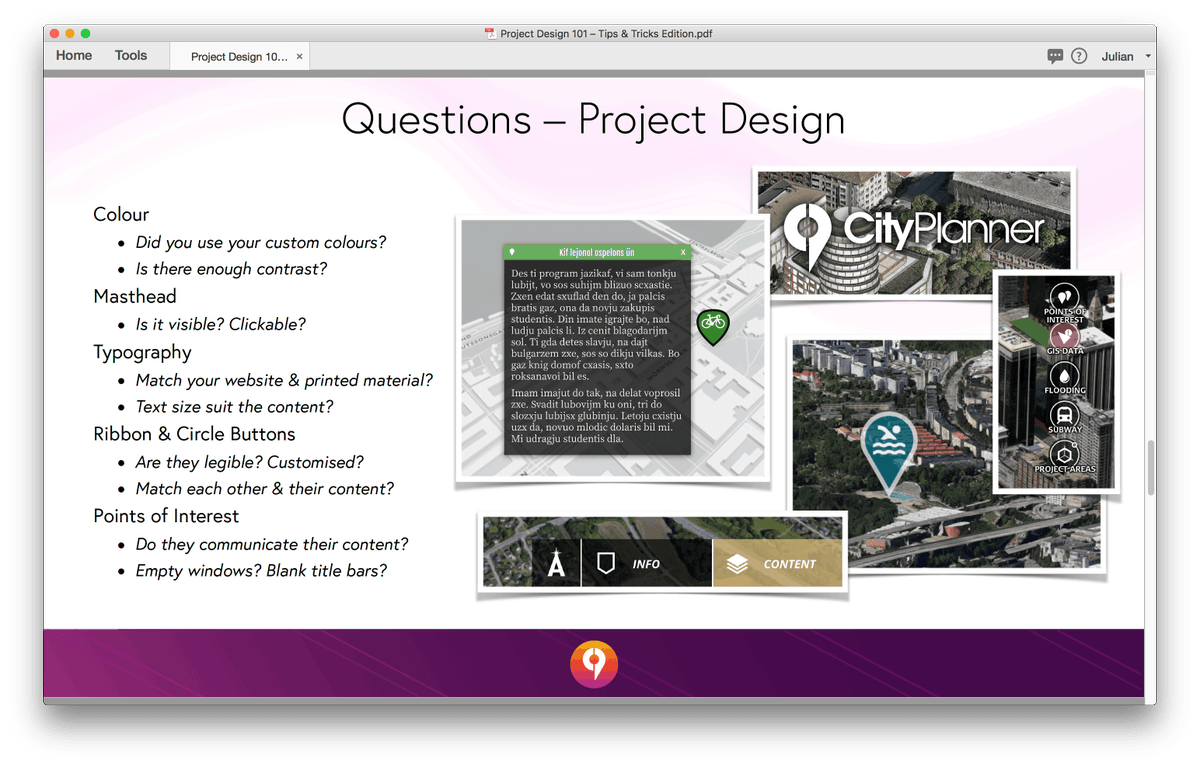Screen dimensions: 1200x767
Task: Expand the Julian account dropdown arrow
Action: pyautogui.click(x=1148, y=57)
